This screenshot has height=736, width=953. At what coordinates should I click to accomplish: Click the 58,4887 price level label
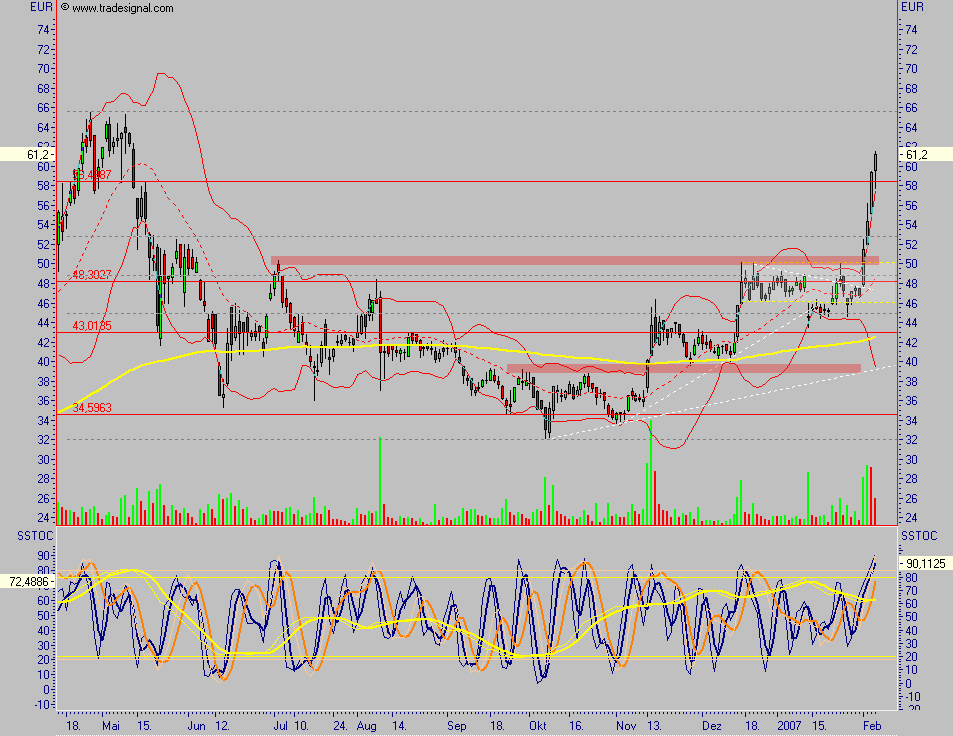tap(92, 175)
